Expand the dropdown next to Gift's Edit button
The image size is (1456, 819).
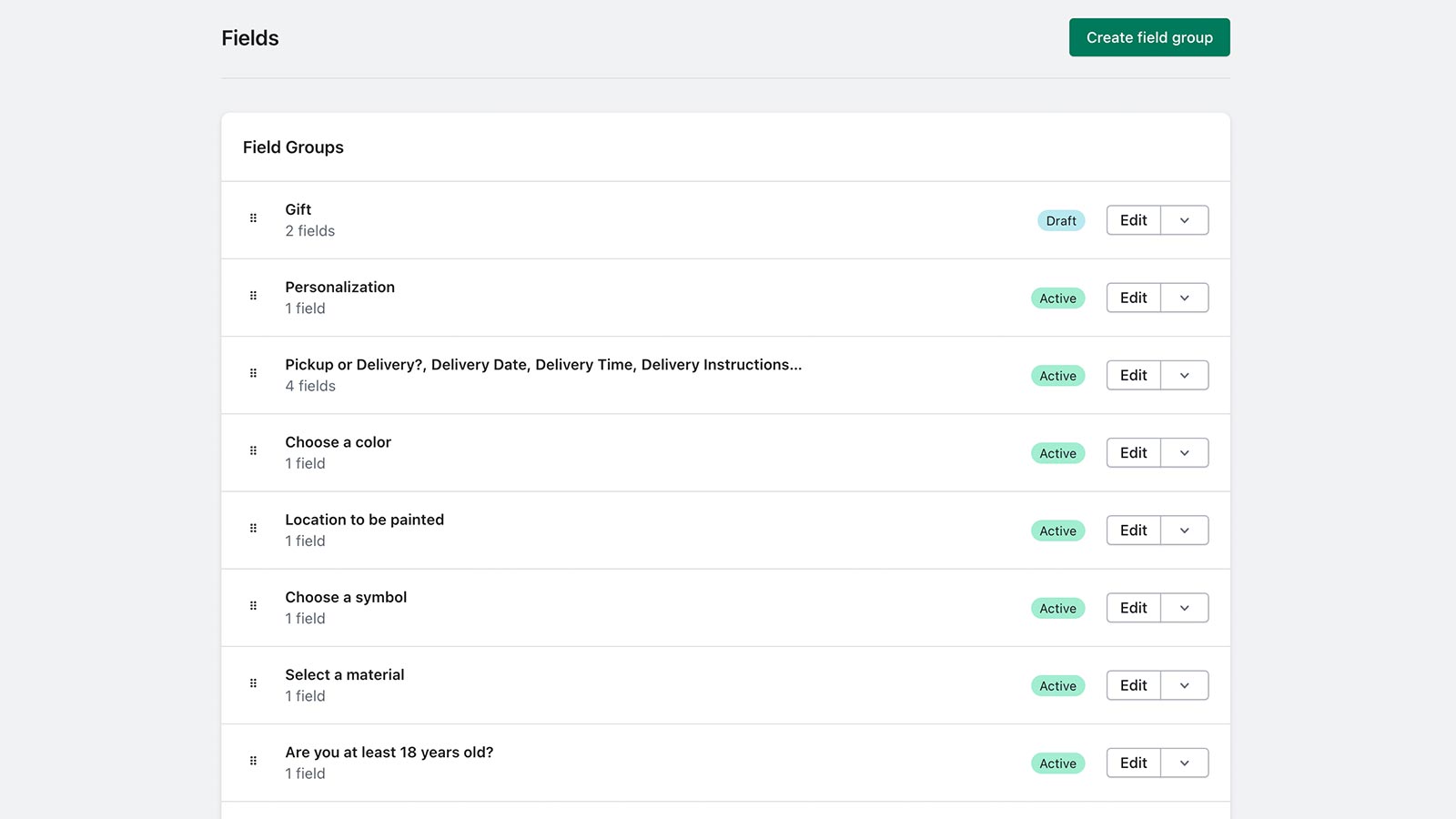coord(1185,219)
